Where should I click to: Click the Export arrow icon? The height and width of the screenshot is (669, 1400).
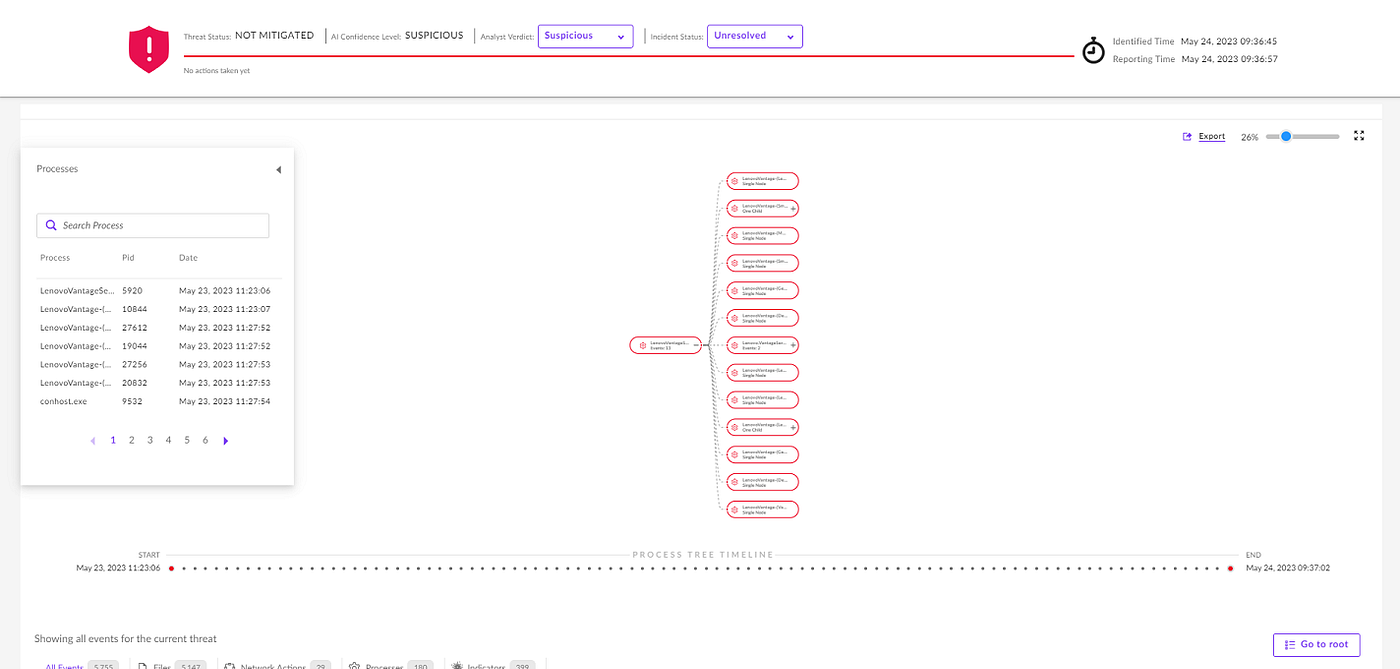[x=1187, y=137]
